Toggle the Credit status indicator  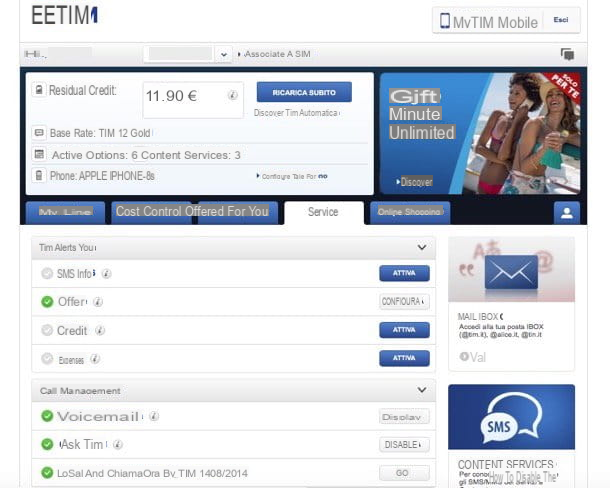[47, 330]
